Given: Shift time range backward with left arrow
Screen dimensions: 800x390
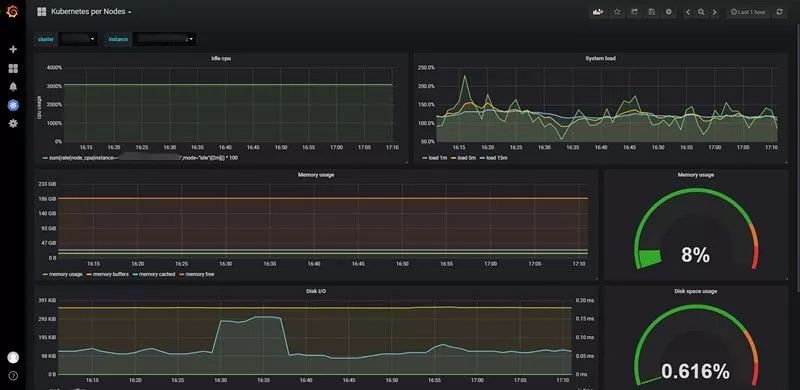Looking at the screenshot, I should click(688, 12).
